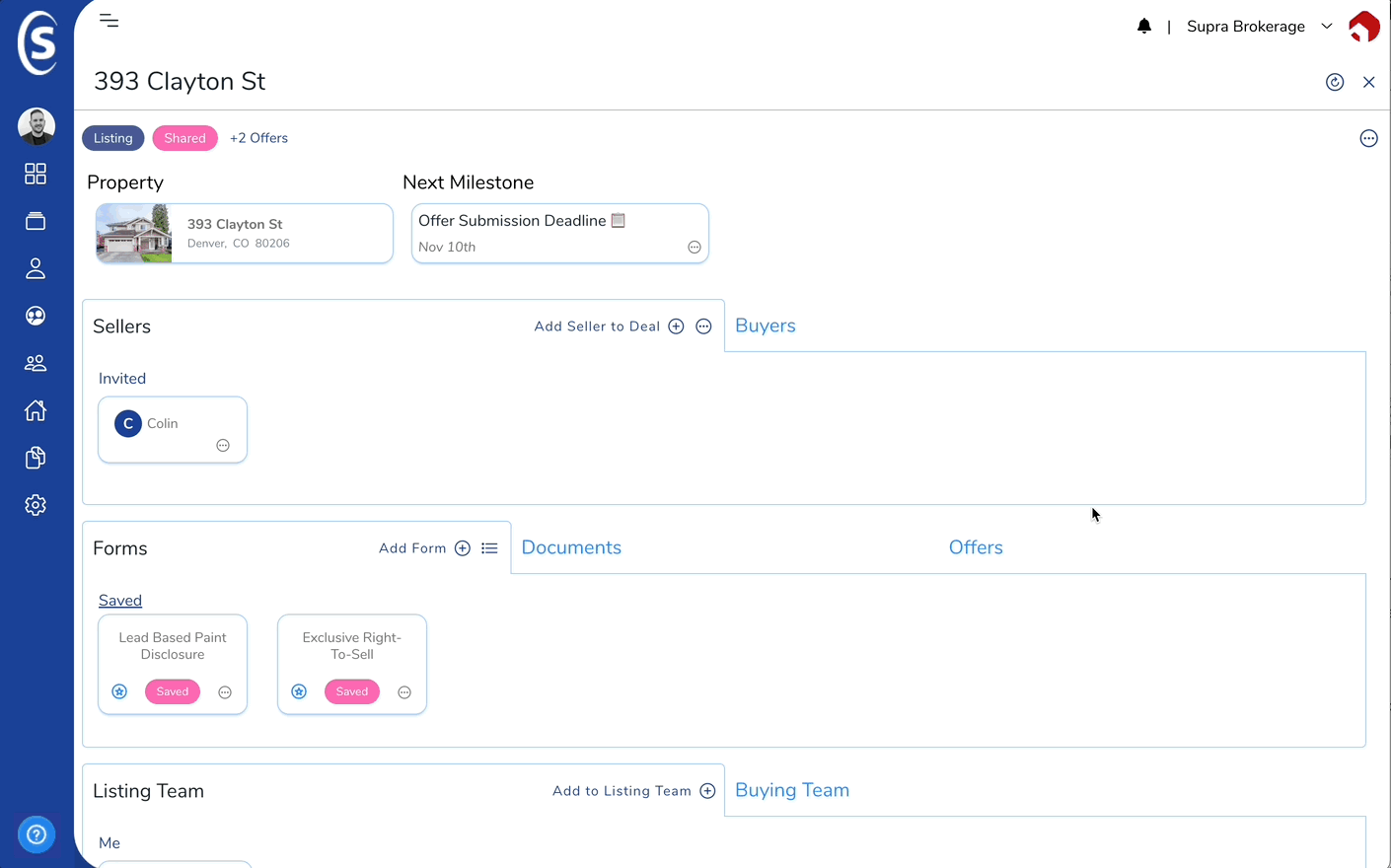Open the notifications bell
This screenshot has height=868, width=1391.
pyautogui.click(x=1144, y=27)
